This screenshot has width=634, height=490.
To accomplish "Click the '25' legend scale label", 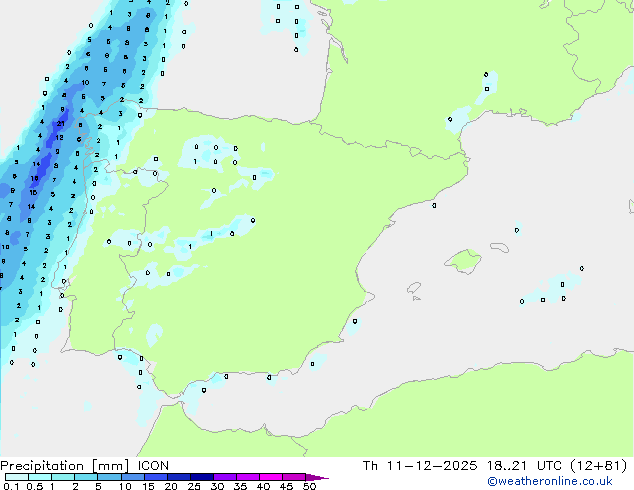I will (194, 486).
